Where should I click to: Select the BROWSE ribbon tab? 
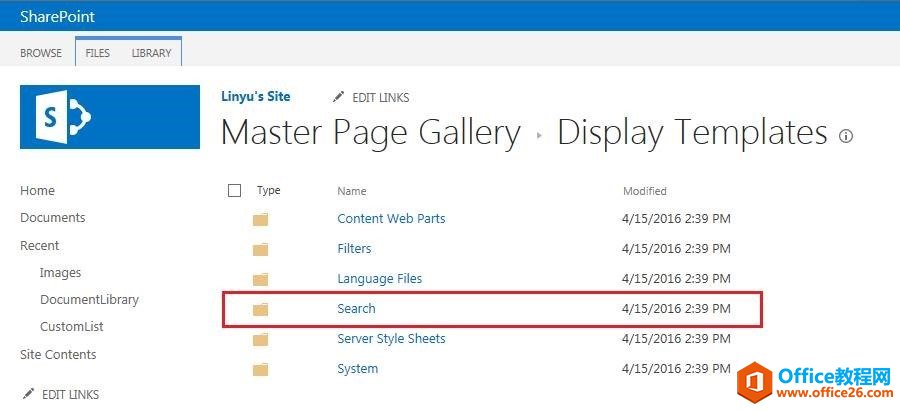pos(41,53)
